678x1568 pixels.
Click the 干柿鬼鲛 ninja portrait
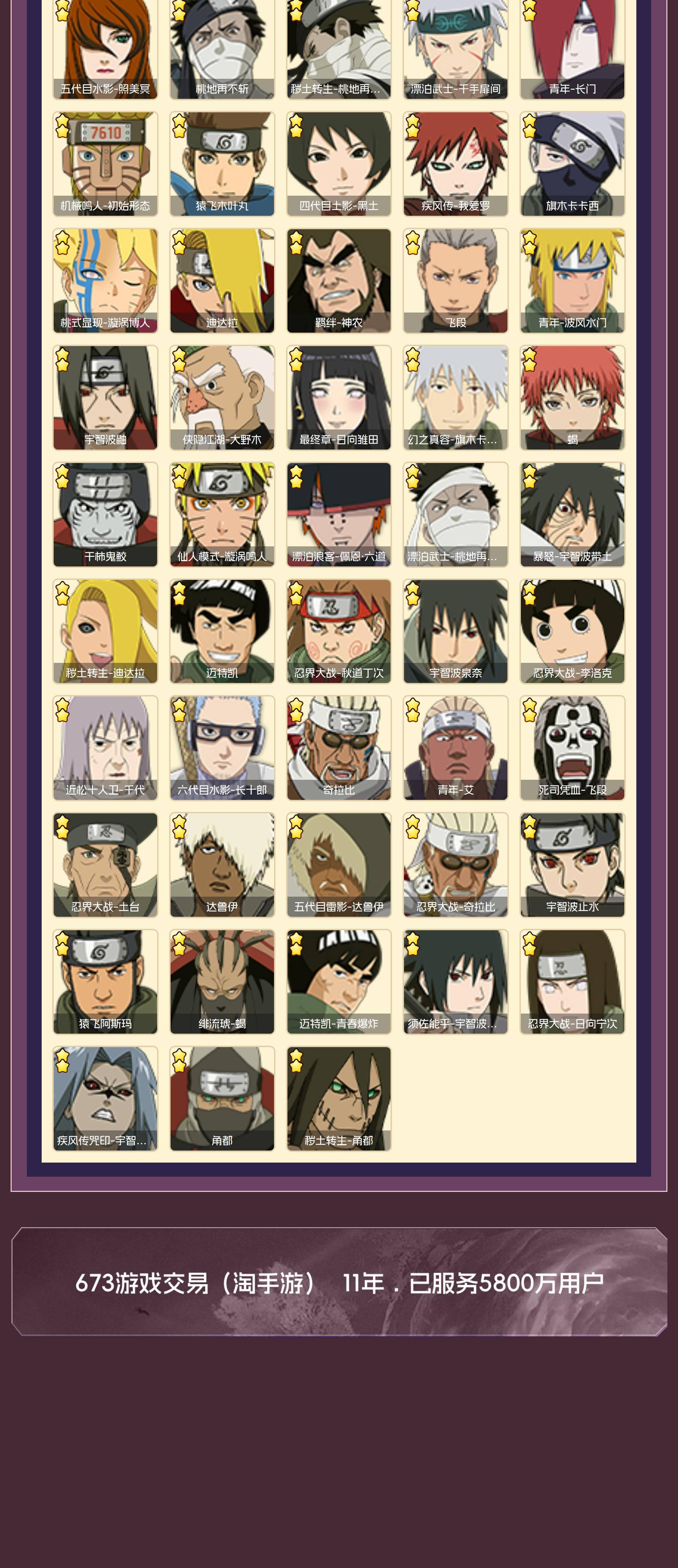pyautogui.click(x=105, y=514)
